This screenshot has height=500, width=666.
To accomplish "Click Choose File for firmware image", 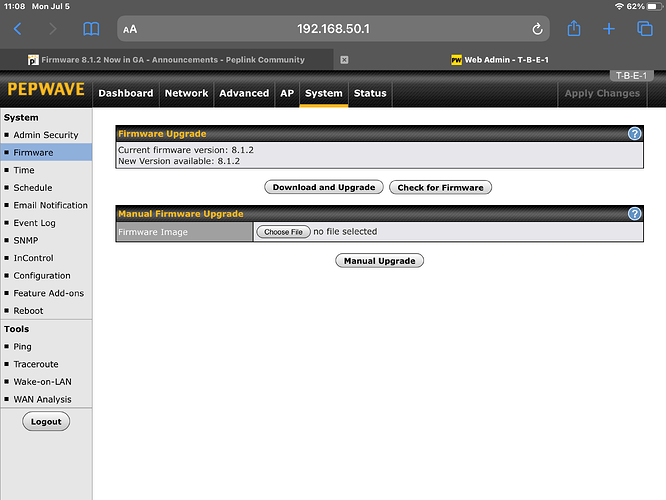I will (x=283, y=232).
